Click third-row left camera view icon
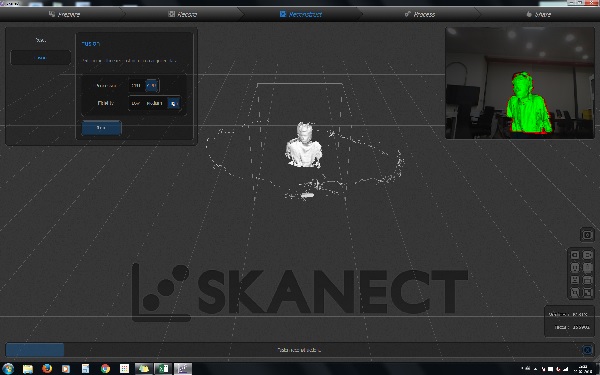 tap(575, 280)
